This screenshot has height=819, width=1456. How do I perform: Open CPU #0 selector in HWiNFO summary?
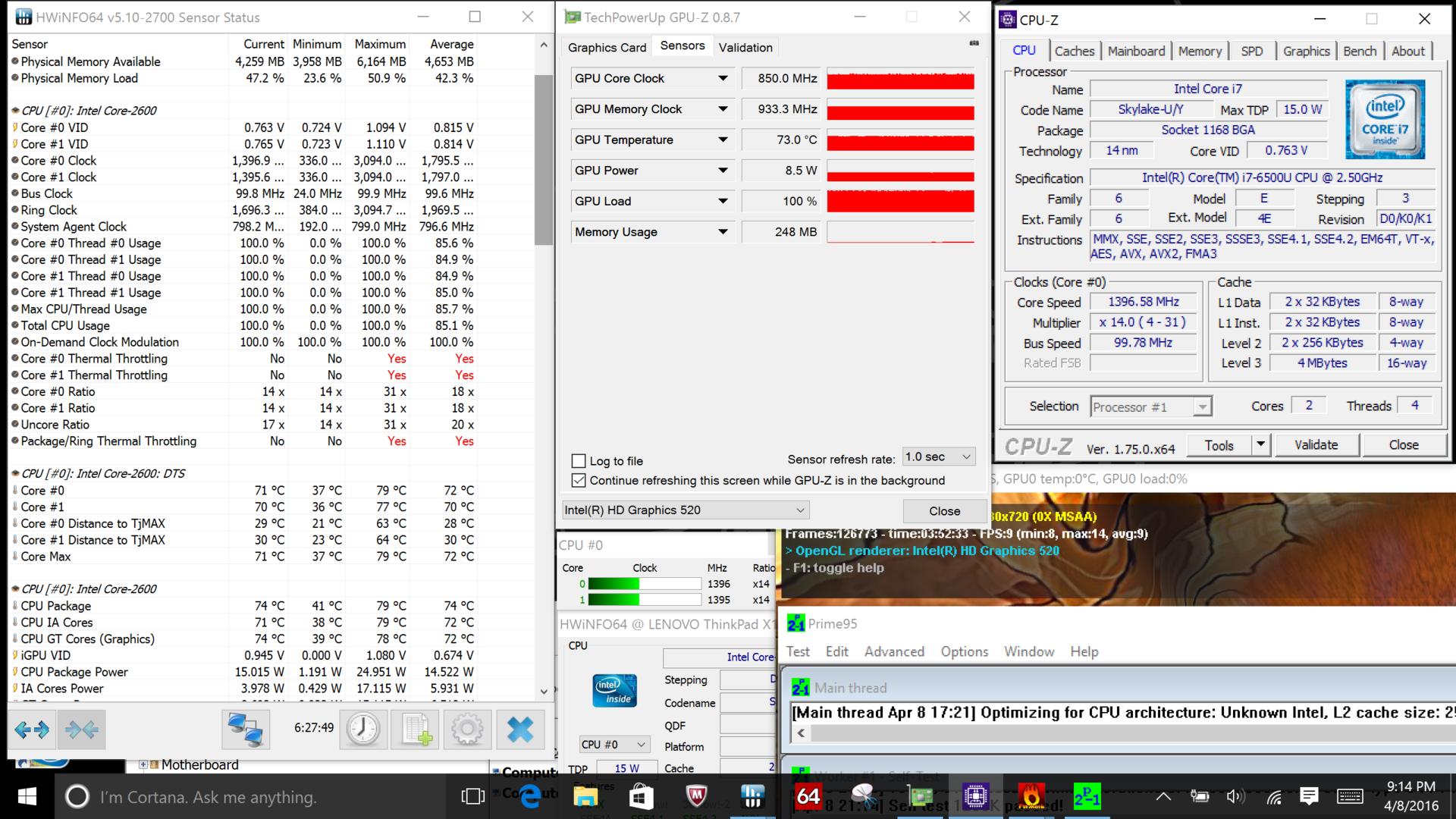click(614, 745)
